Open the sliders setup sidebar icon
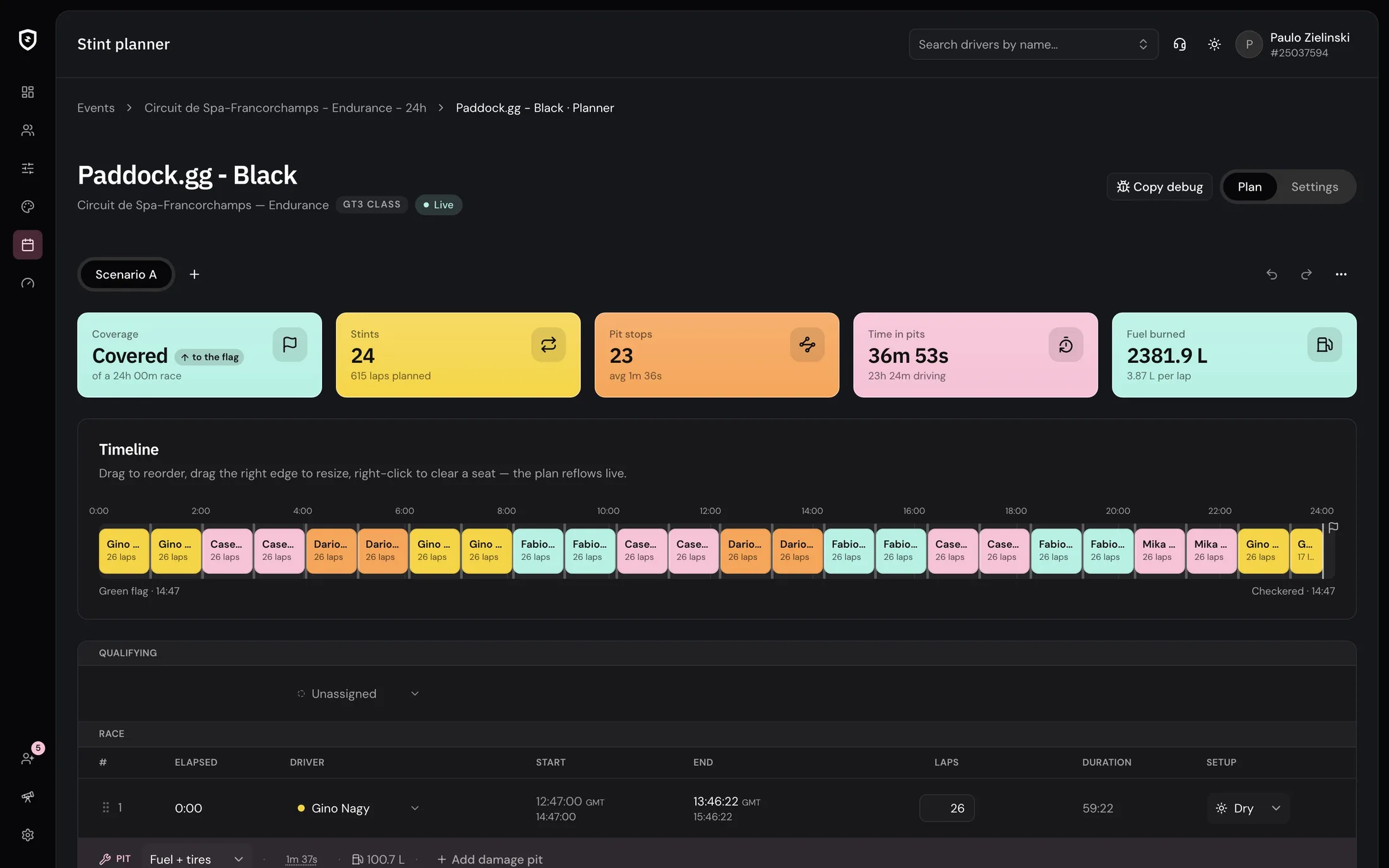1389x868 pixels. click(x=28, y=168)
